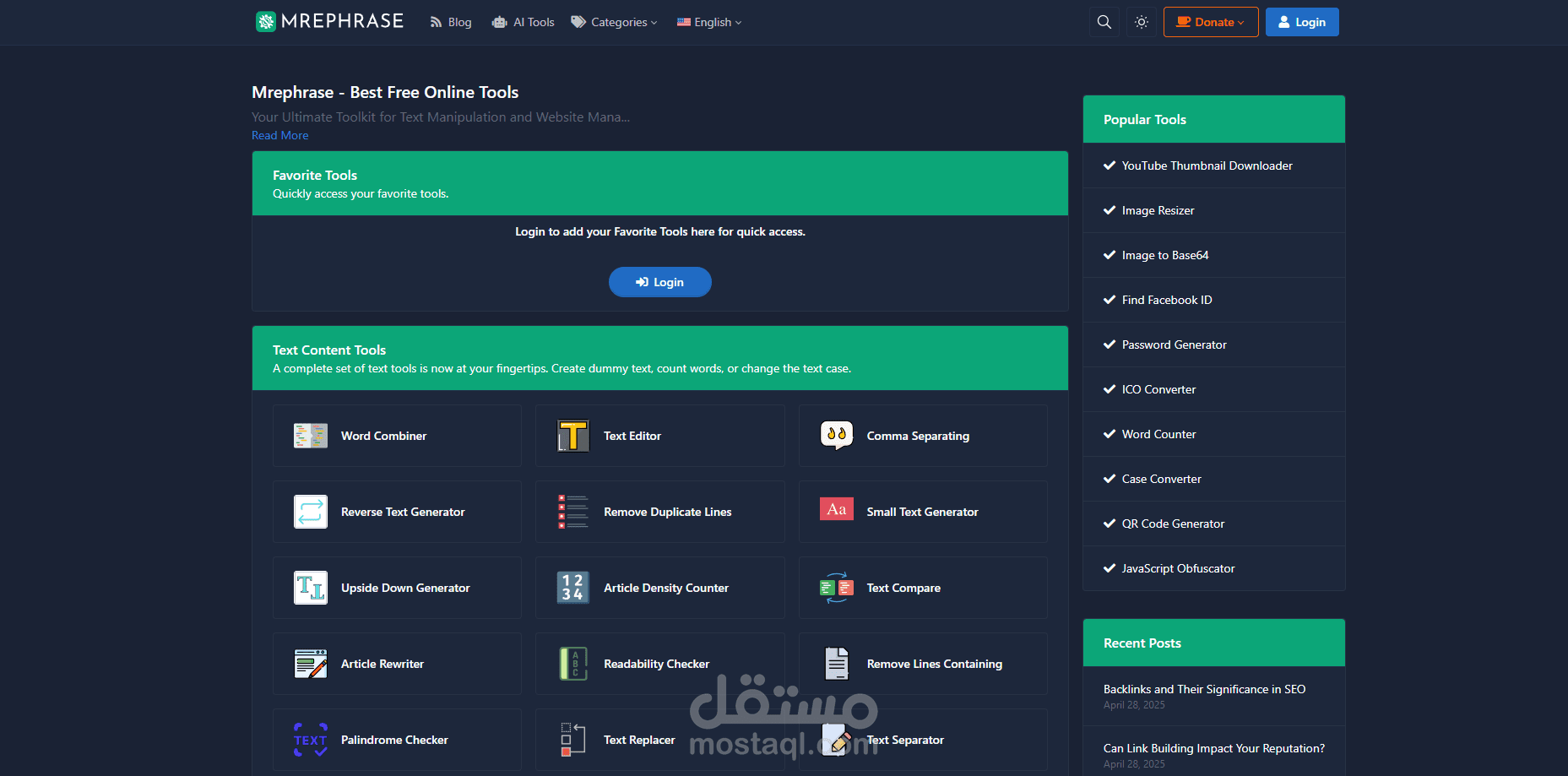Open Article Density Counter
Viewport: 1568px width, 776px height.
point(660,588)
